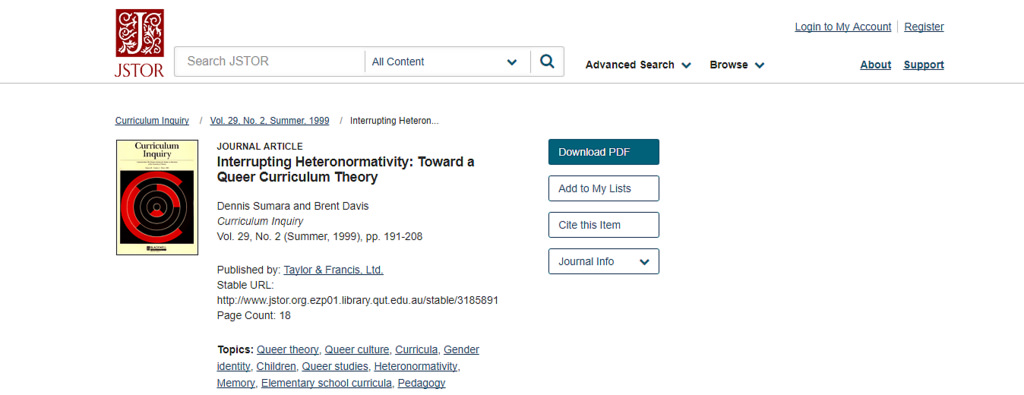Click the Curriculum Inquiry cover thumbnail
Screen dimensions: 1024x395
[157, 197]
